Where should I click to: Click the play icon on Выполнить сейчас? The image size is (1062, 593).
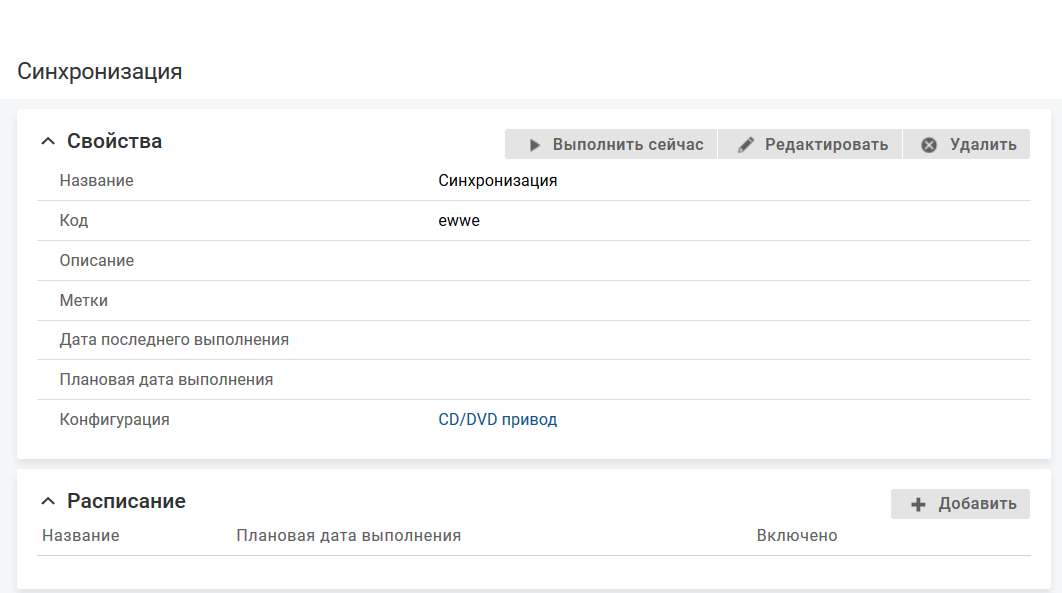point(535,145)
